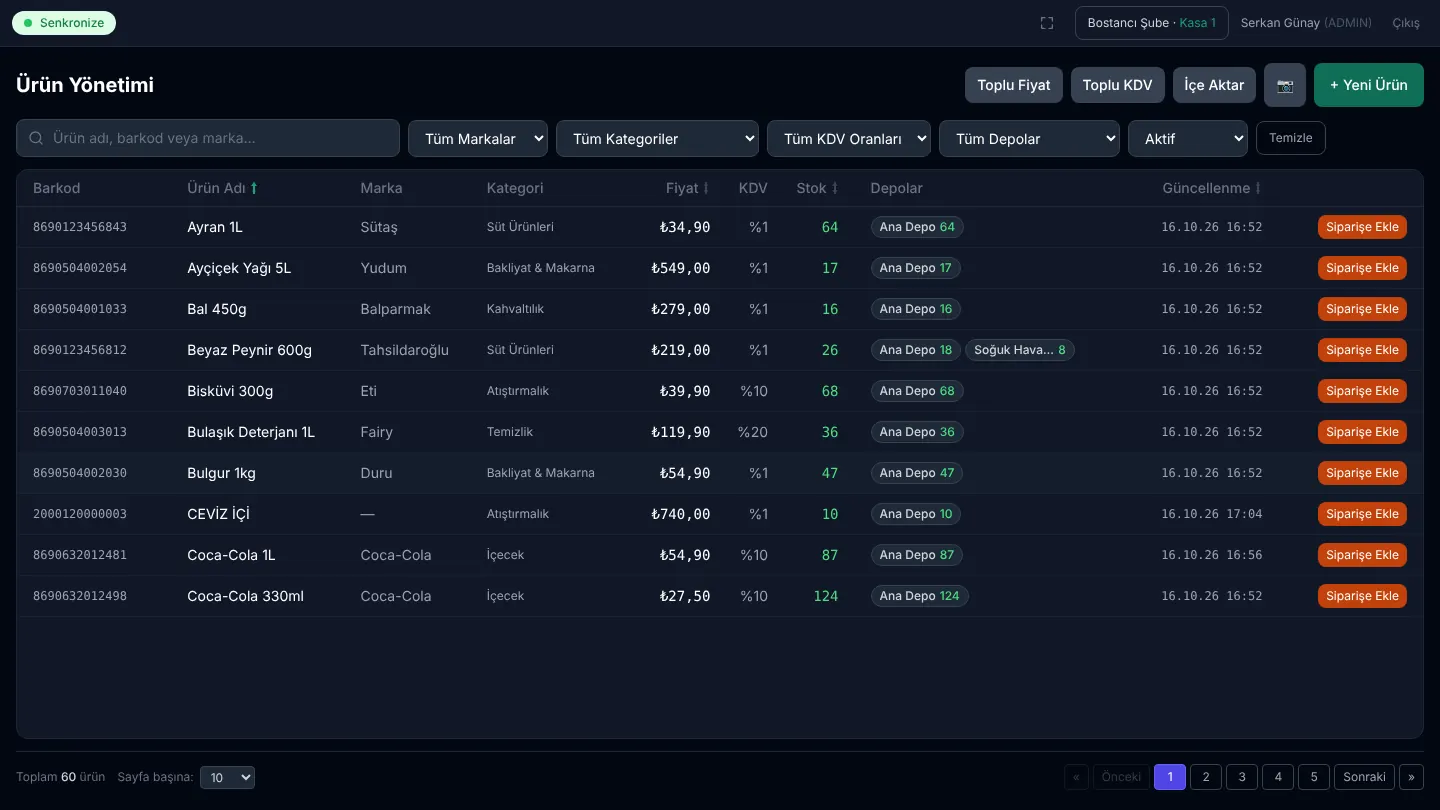This screenshot has height=810, width=1440.
Task: Go to page 5
Action: (x=1314, y=777)
